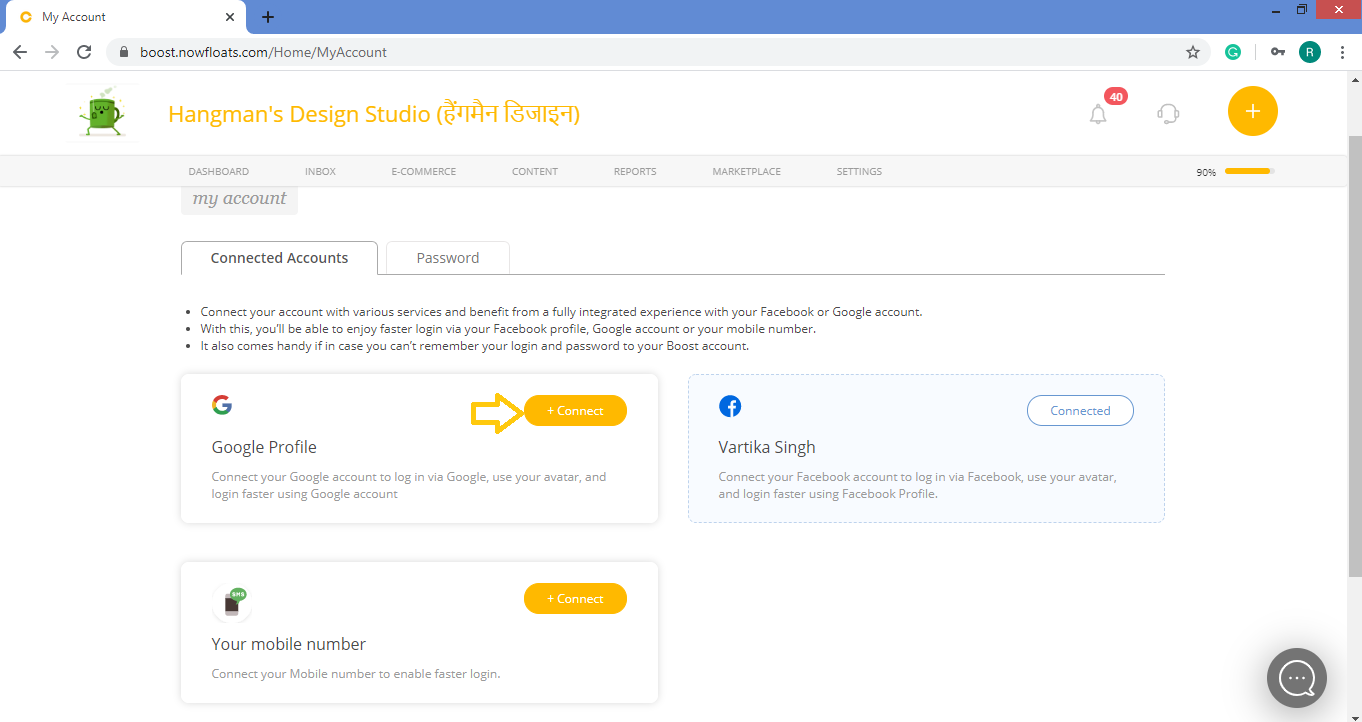The width and height of the screenshot is (1362, 722).
Task: Open the REPORTS menu
Action: point(635,172)
